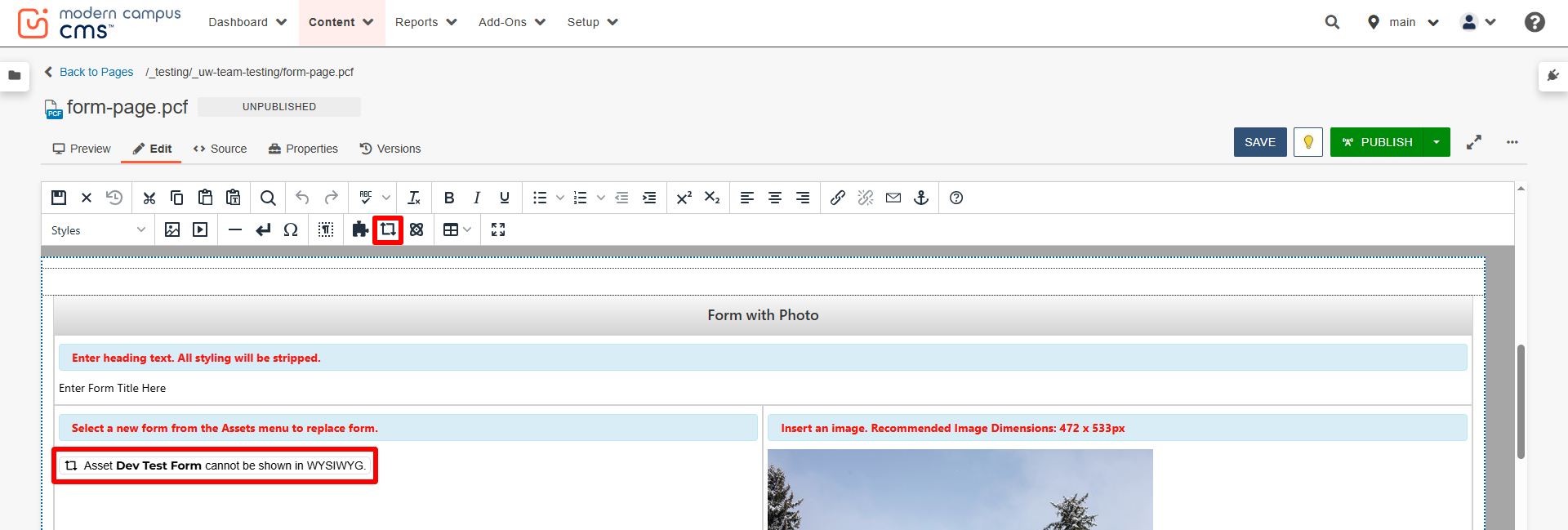Open the Dashboard menu
Image resolution: width=1568 pixels, height=530 pixels.
pos(247,22)
